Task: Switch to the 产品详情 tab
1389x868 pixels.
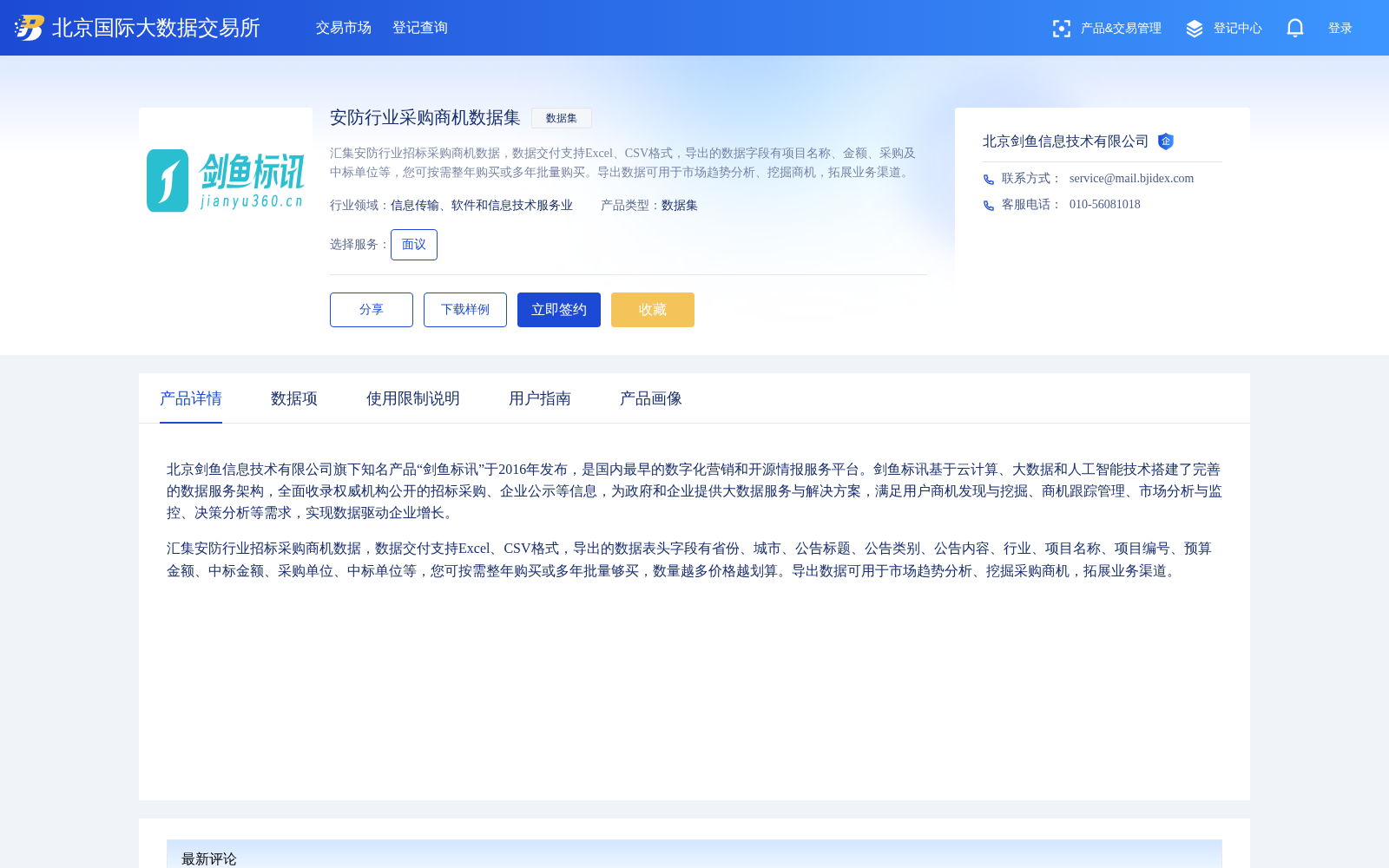Action: pos(191,398)
